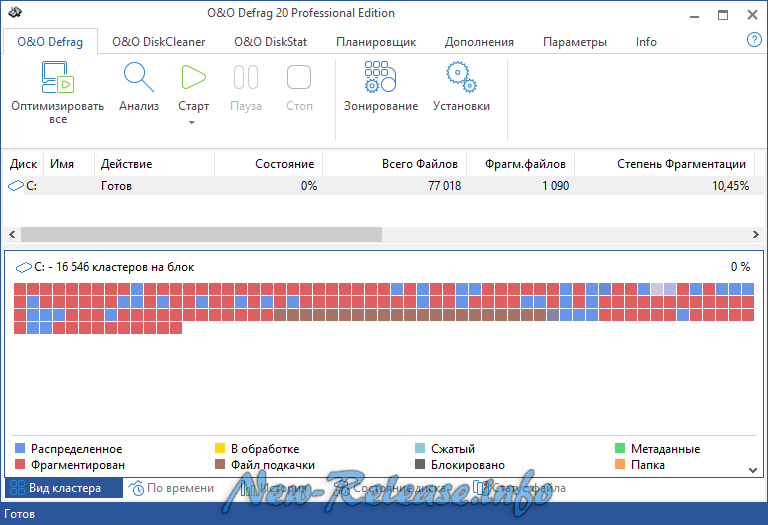Screen dimensions: 768x525
Task: Click the teal Сжатый legend swatch
Action: pos(420,448)
